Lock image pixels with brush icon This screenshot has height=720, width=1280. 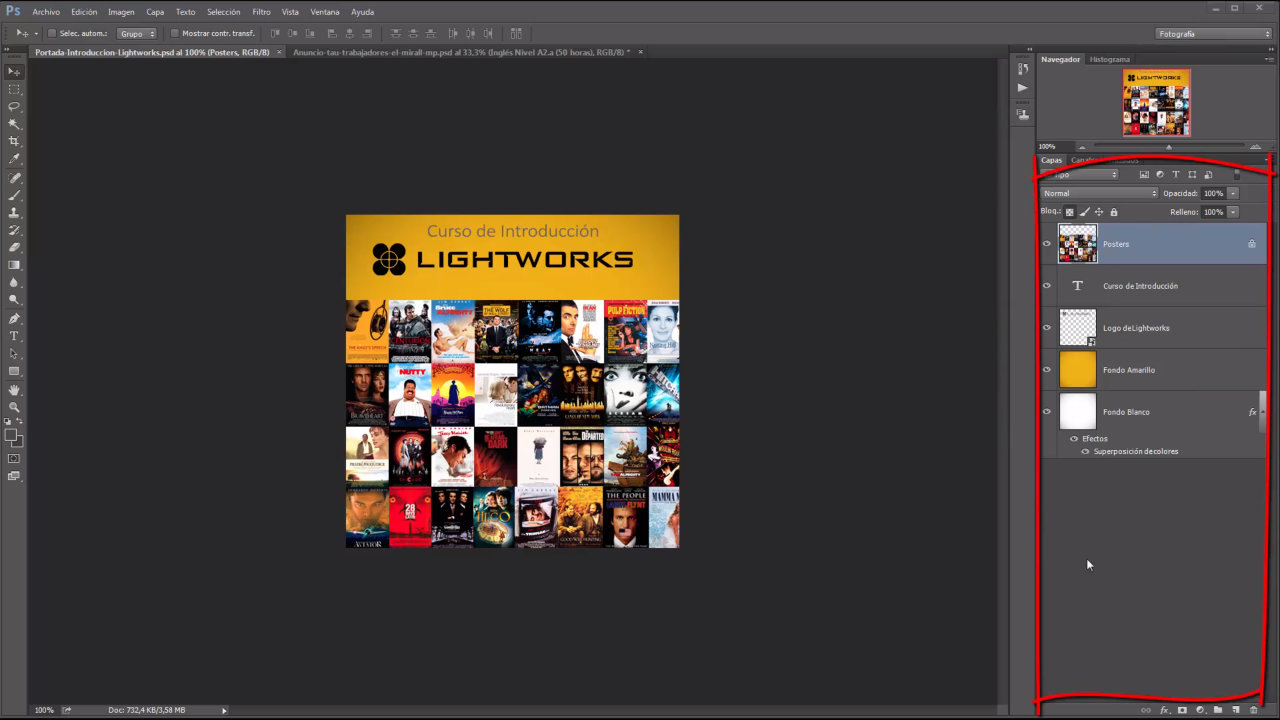coord(1084,212)
